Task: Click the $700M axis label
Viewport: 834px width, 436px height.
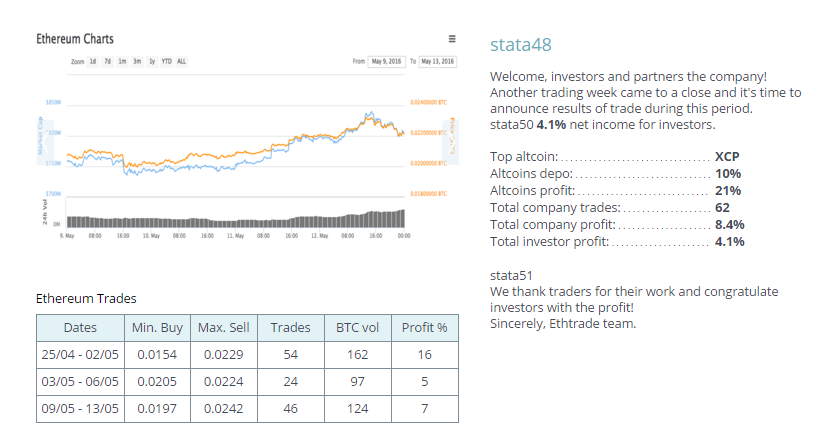Action: (x=53, y=194)
